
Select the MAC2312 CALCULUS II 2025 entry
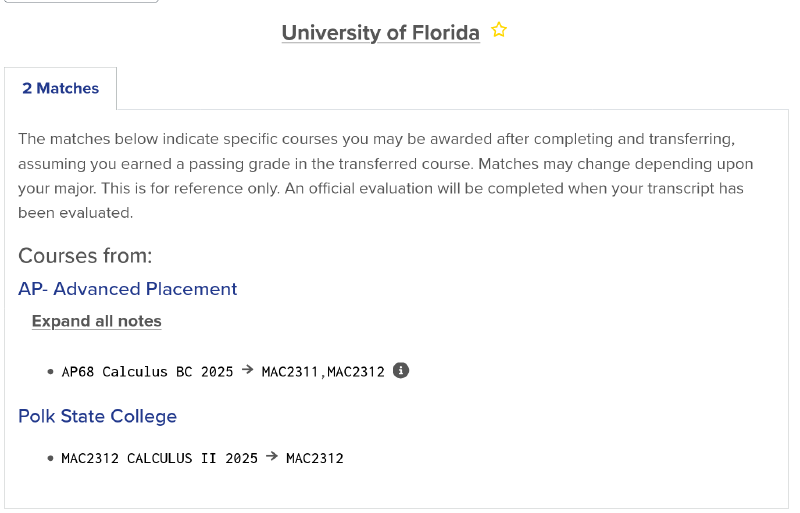pos(159,459)
